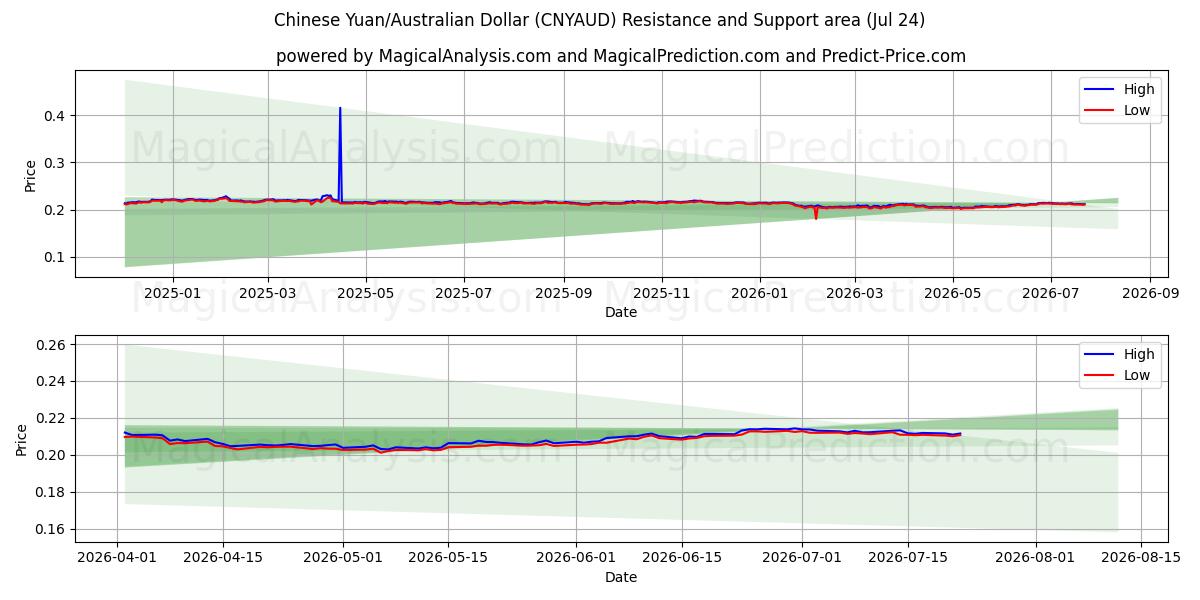Screen dimensions: 1200x600
Task: Click the red dip near 2026-02
Action: click(816, 212)
